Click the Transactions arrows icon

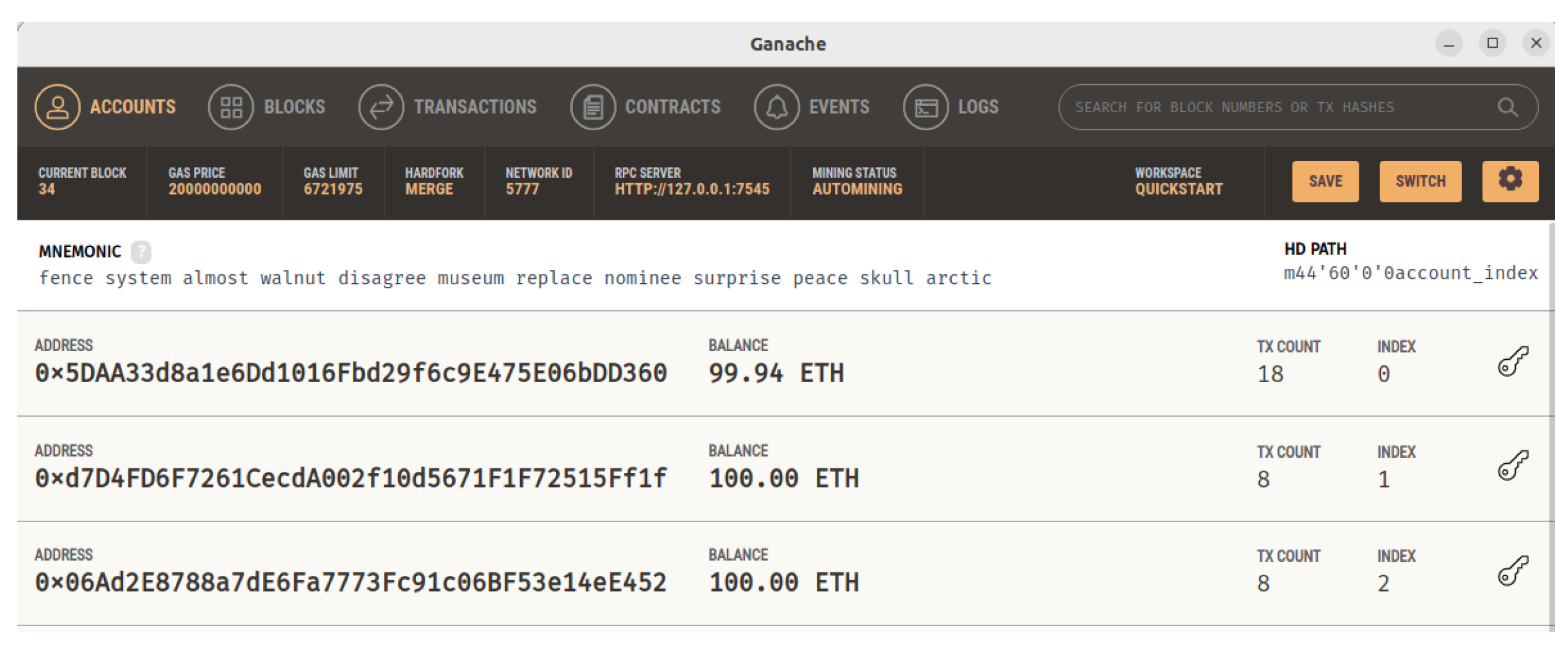coord(381,107)
